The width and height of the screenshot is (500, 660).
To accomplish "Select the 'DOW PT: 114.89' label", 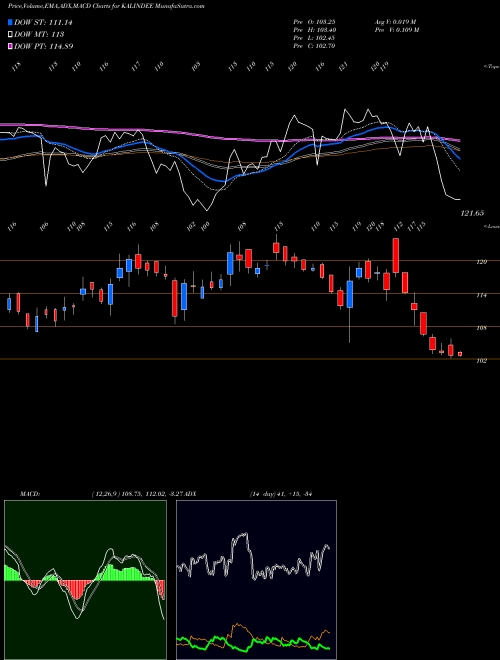I will (x=44, y=46).
